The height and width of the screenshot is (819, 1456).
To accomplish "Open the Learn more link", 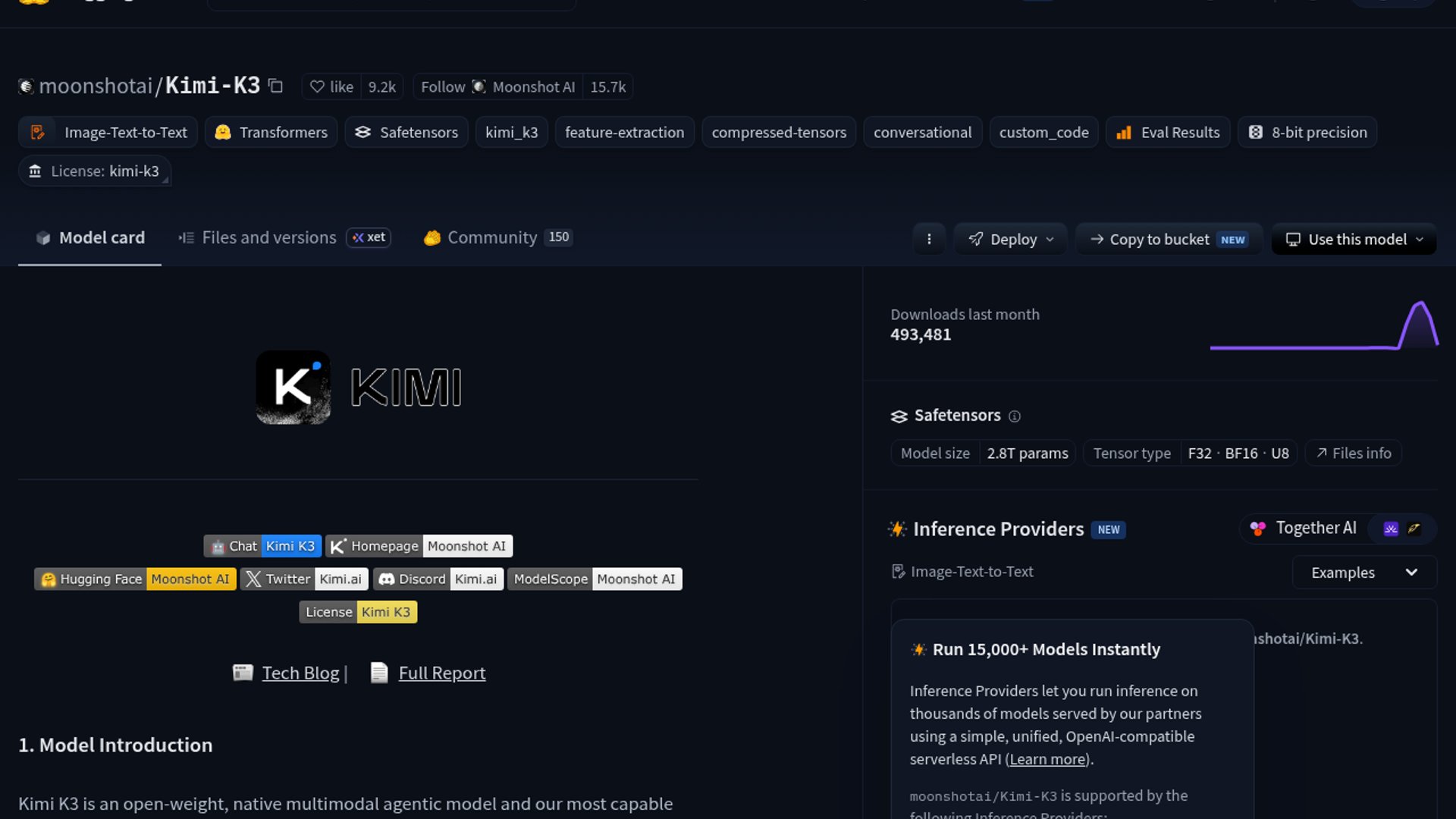I will click(x=1047, y=759).
